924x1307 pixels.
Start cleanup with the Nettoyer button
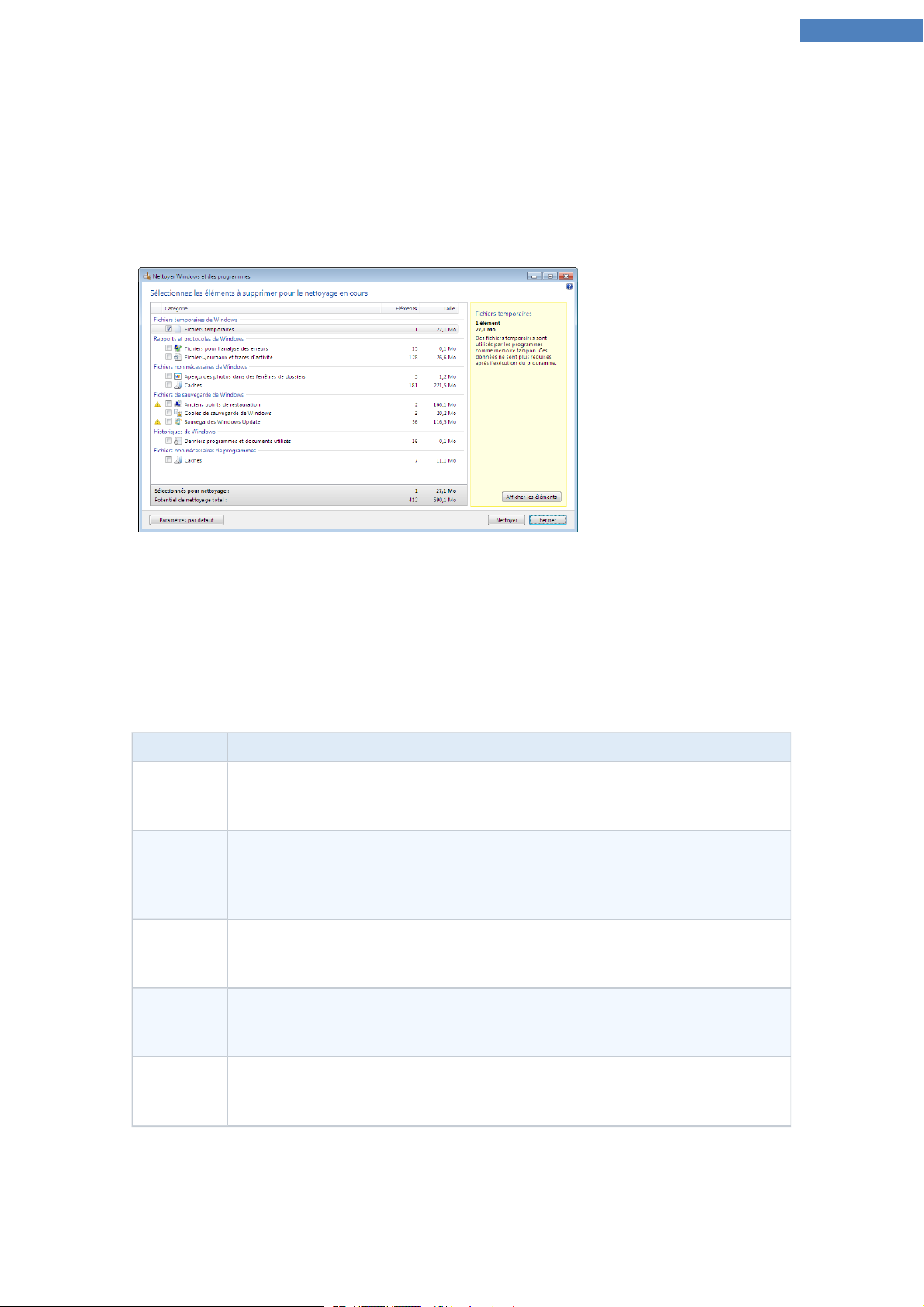507,520
